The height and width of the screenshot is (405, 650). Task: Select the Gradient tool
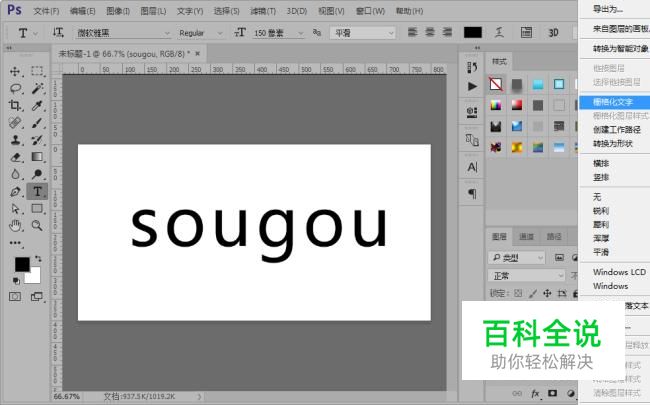point(37,157)
